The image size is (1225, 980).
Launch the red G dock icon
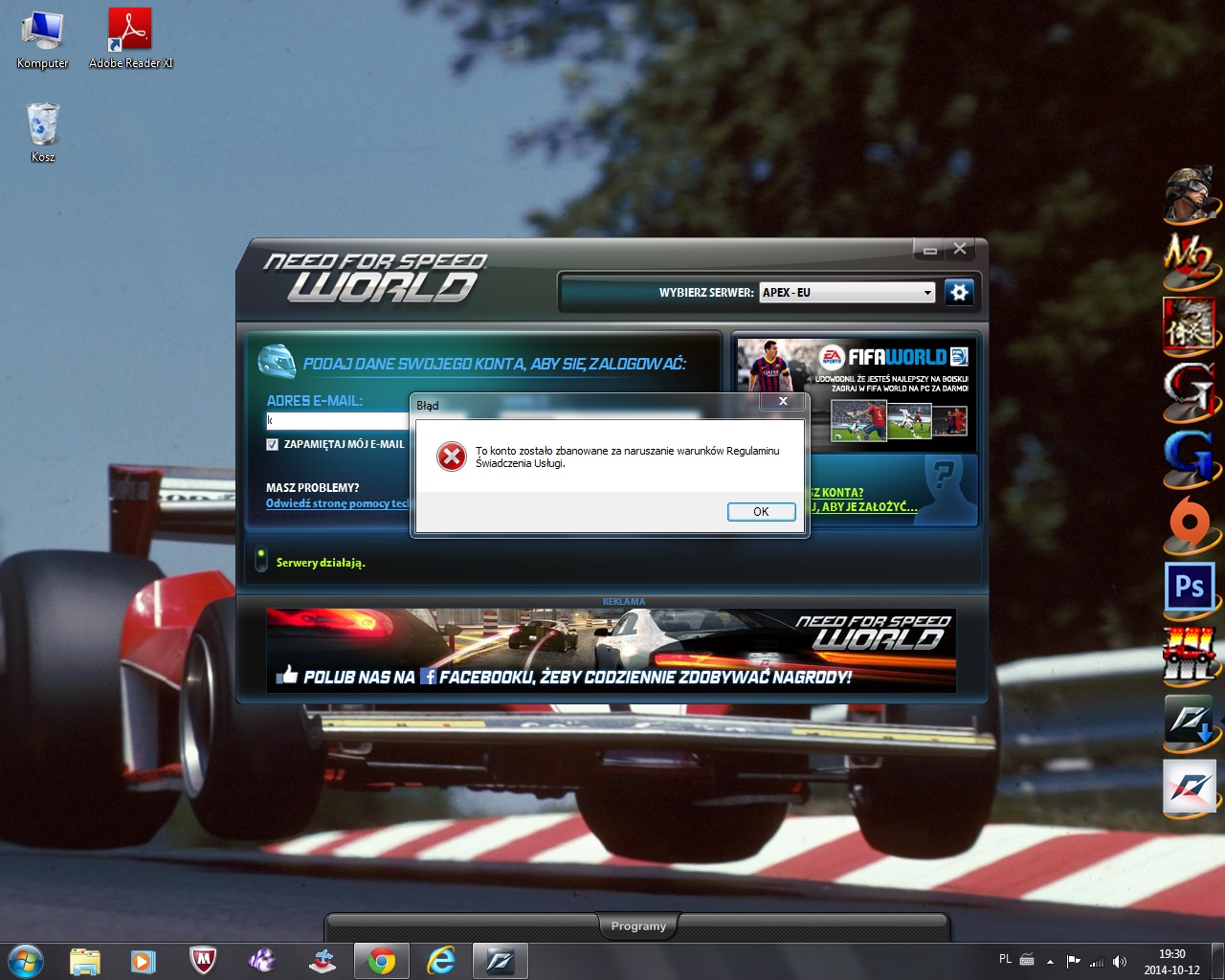[x=1190, y=390]
